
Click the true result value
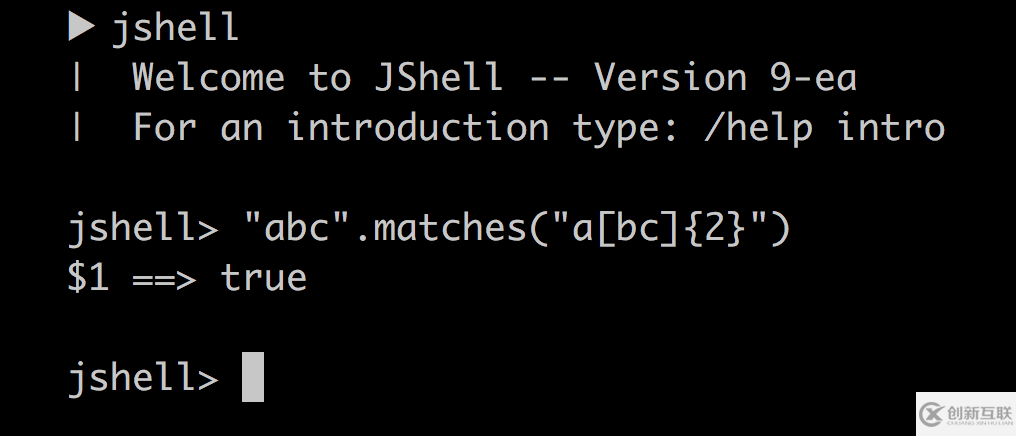264,278
